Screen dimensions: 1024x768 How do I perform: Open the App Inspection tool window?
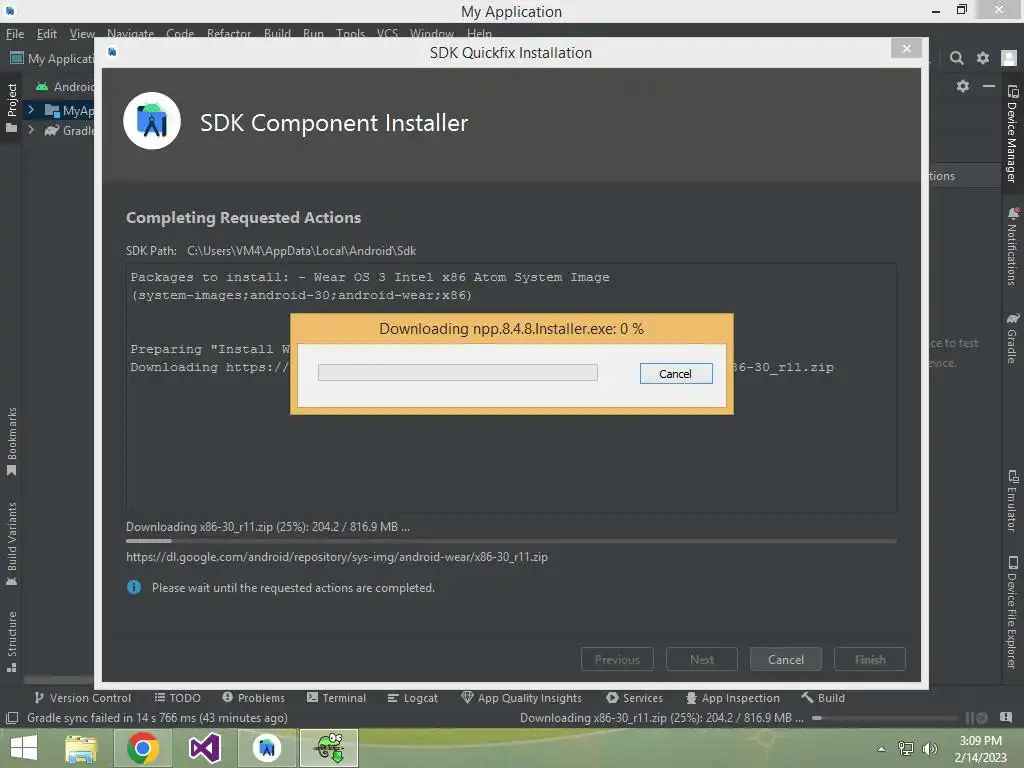click(732, 697)
